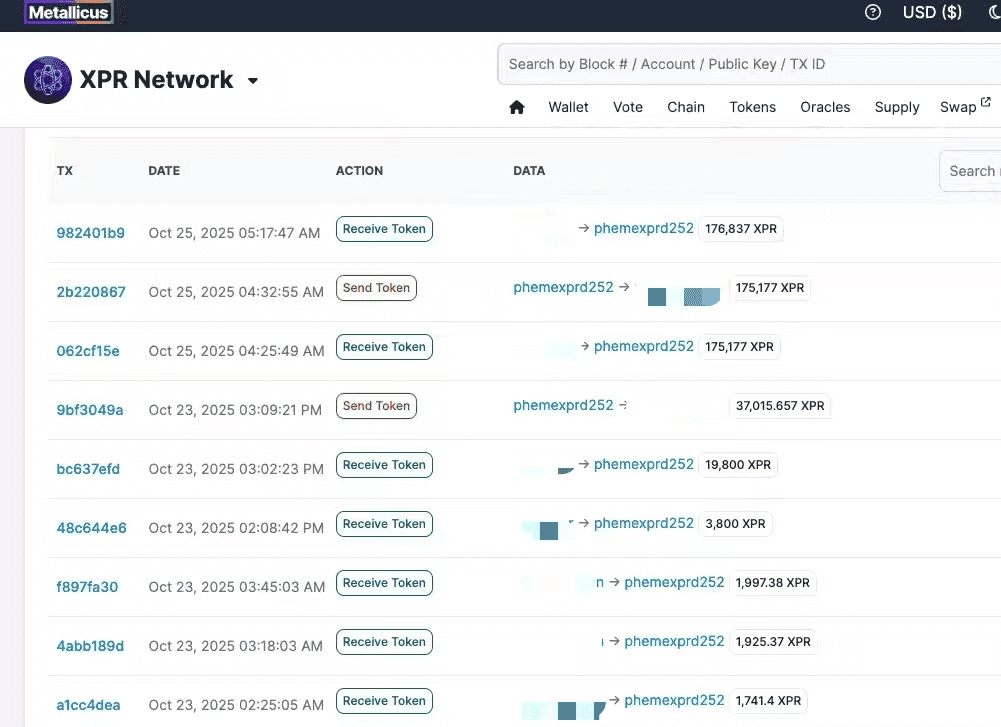Open phemexprd252 account in first row
Image resolution: width=1001 pixels, height=727 pixels.
pyautogui.click(x=643, y=228)
